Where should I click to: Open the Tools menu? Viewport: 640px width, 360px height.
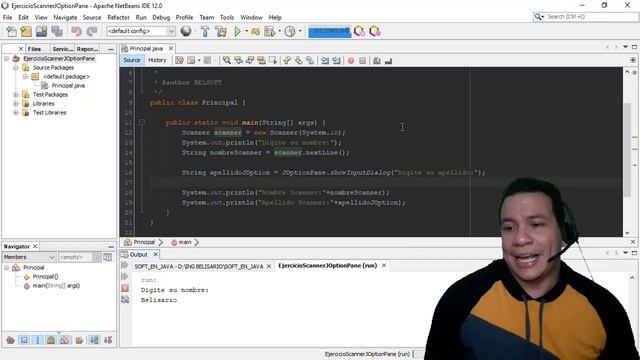point(227,18)
